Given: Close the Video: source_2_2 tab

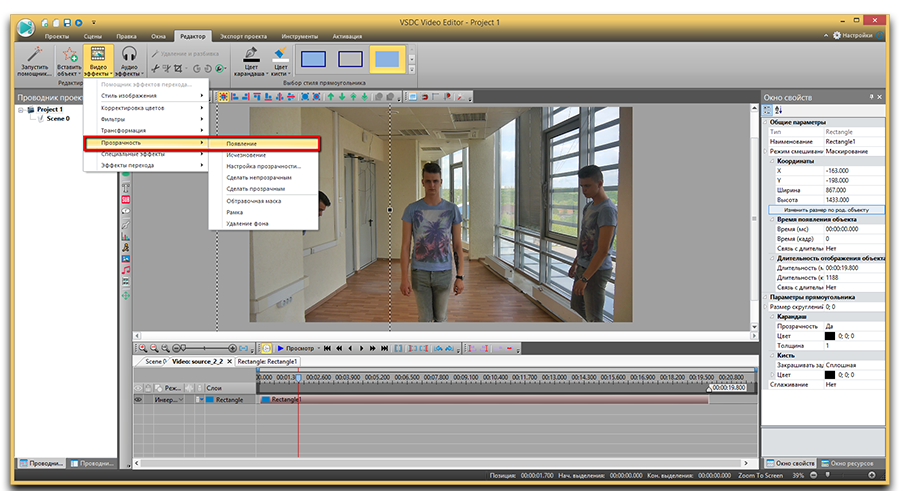Looking at the screenshot, I should [229, 361].
